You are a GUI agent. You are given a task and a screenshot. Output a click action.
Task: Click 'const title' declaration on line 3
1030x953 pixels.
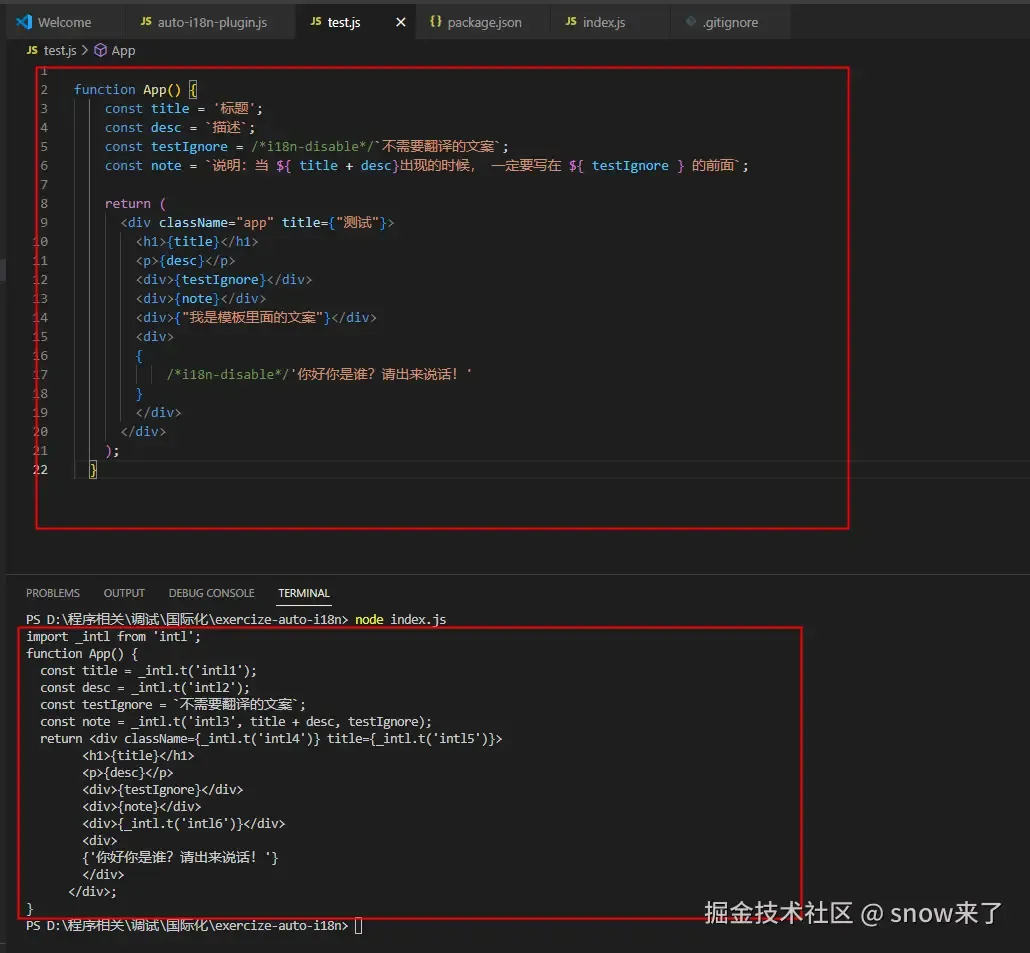click(x=147, y=109)
